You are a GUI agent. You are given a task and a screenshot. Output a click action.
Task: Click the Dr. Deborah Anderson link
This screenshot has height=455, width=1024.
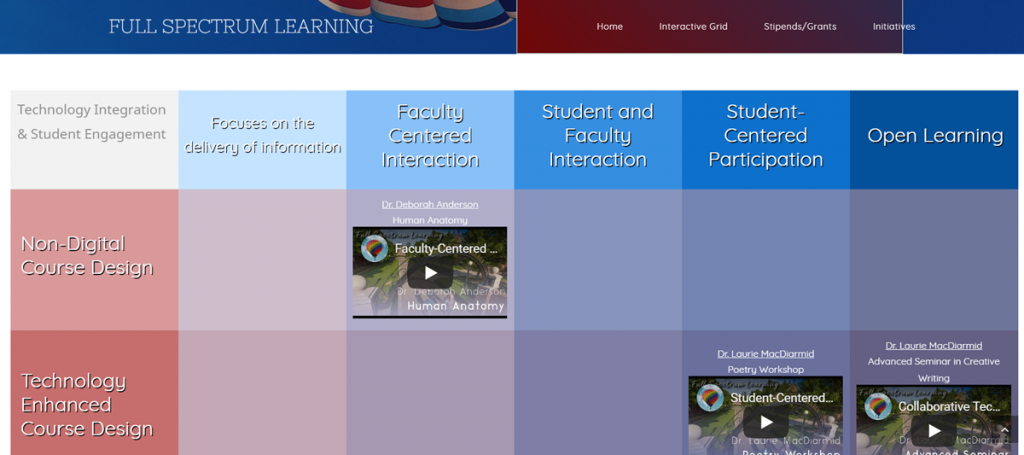430,204
